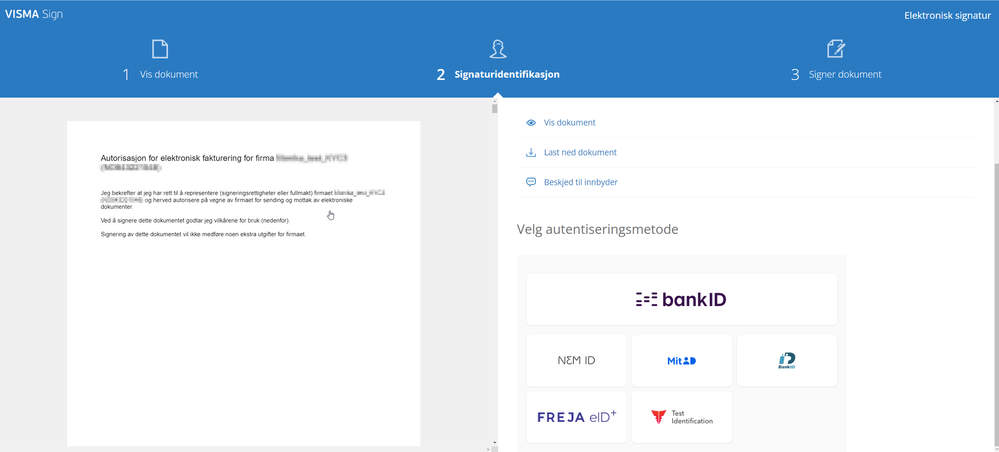Viewport: 999px width, 452px height.
Task: Open the Last ned dokument link
Action: [x=580, y=152]
